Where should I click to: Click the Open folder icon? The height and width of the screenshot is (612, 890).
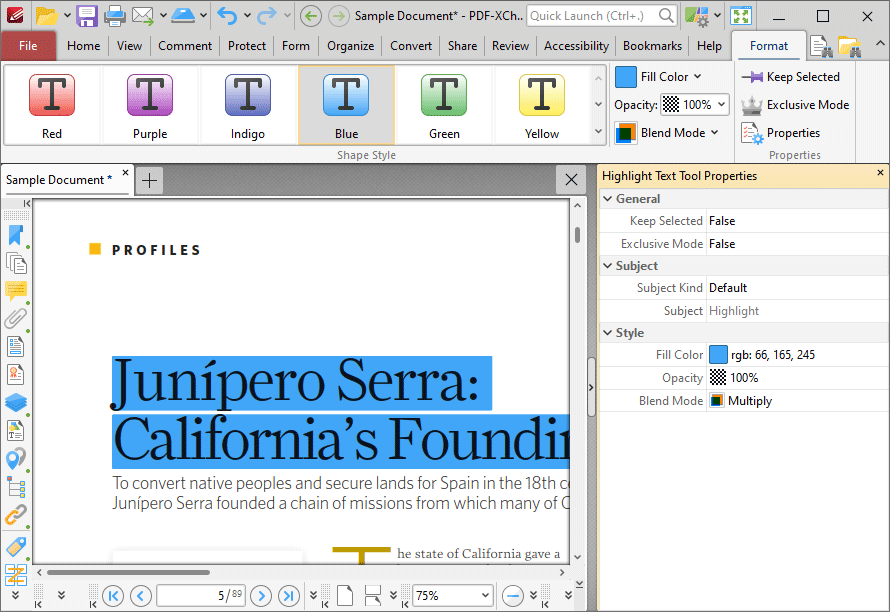click(47, 16)
